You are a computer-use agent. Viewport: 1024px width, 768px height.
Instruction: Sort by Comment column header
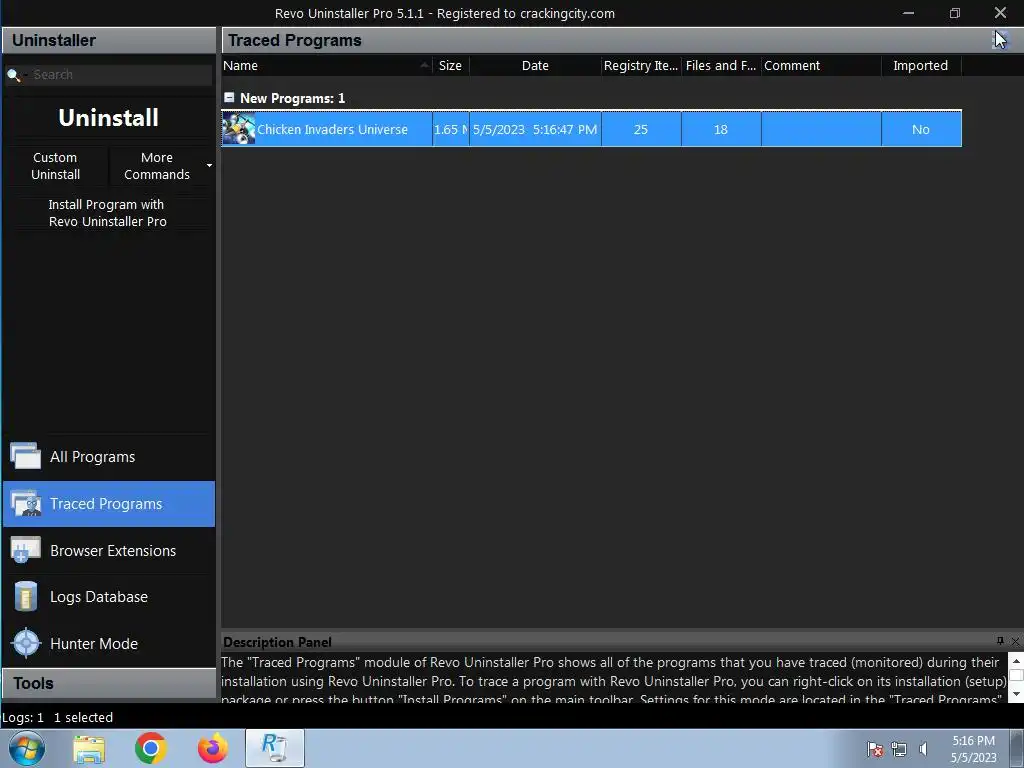[x=821, y=65]
